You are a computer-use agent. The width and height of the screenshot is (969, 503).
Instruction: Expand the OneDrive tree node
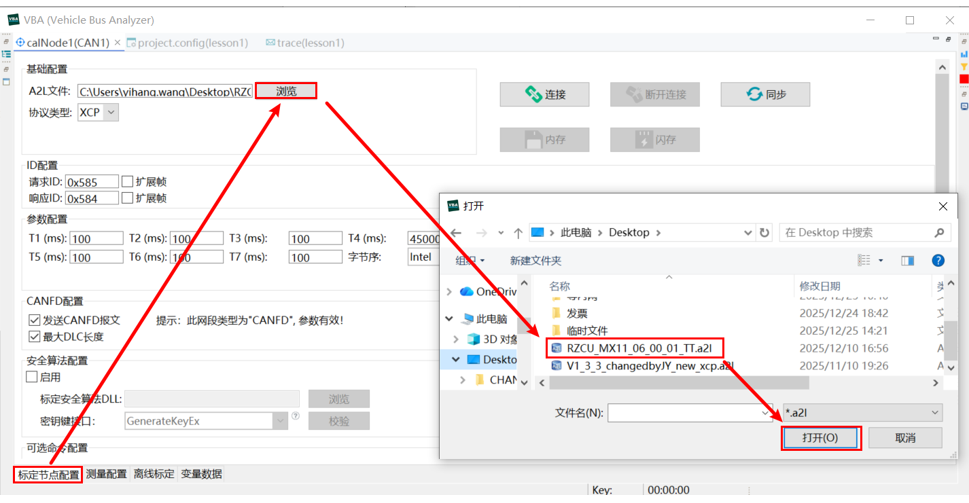(449, 291)
